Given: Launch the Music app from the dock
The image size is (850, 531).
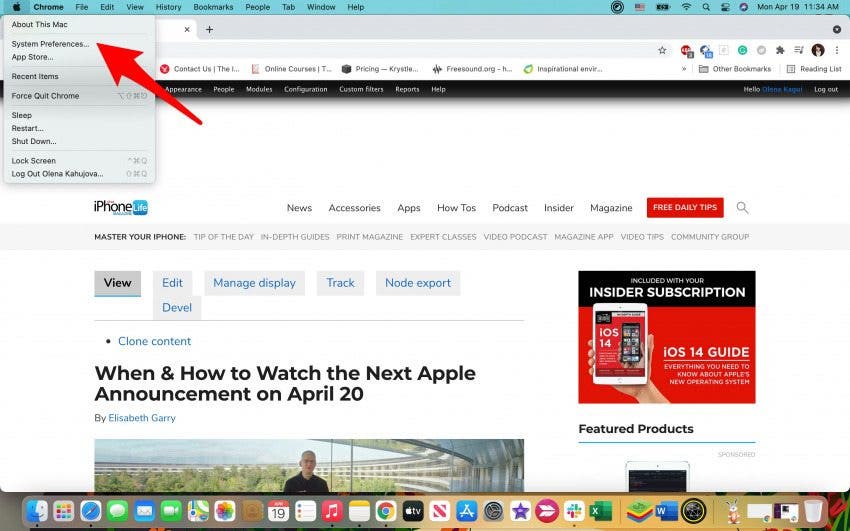Looking at the screenshot, I should coord(333,511).
